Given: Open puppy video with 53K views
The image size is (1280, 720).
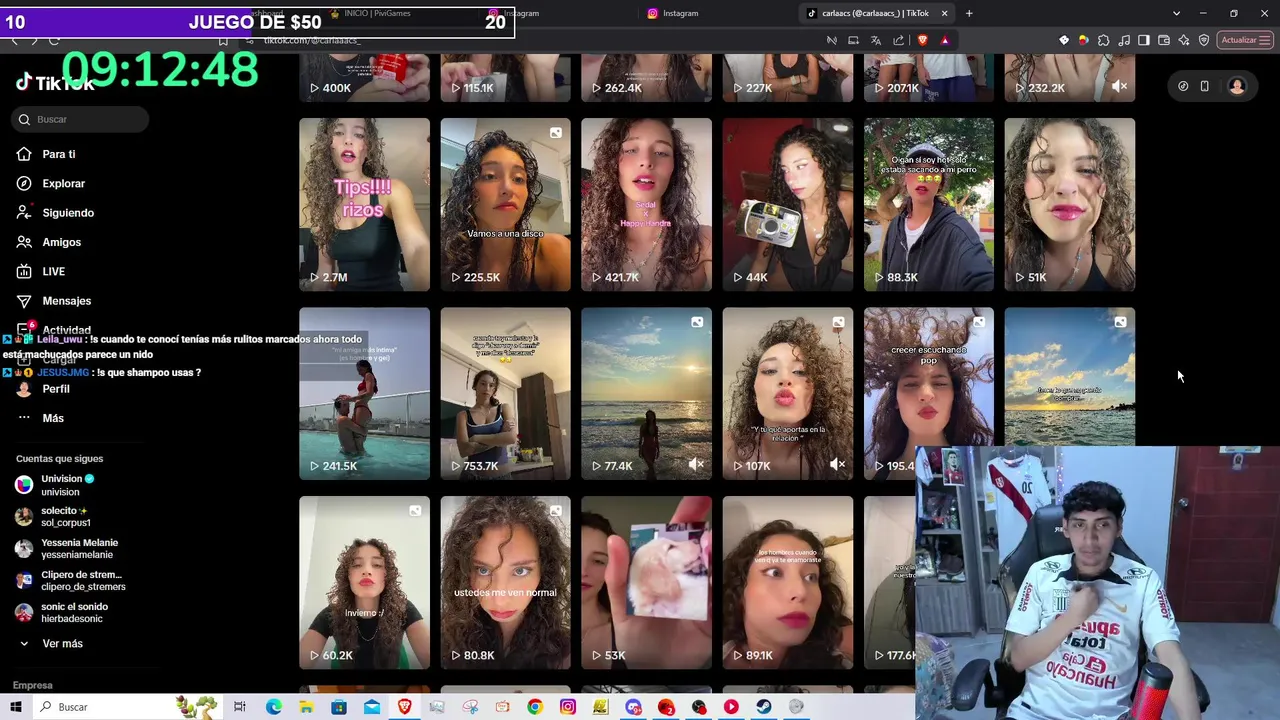Looking at the screenshot, I should 646,582.
